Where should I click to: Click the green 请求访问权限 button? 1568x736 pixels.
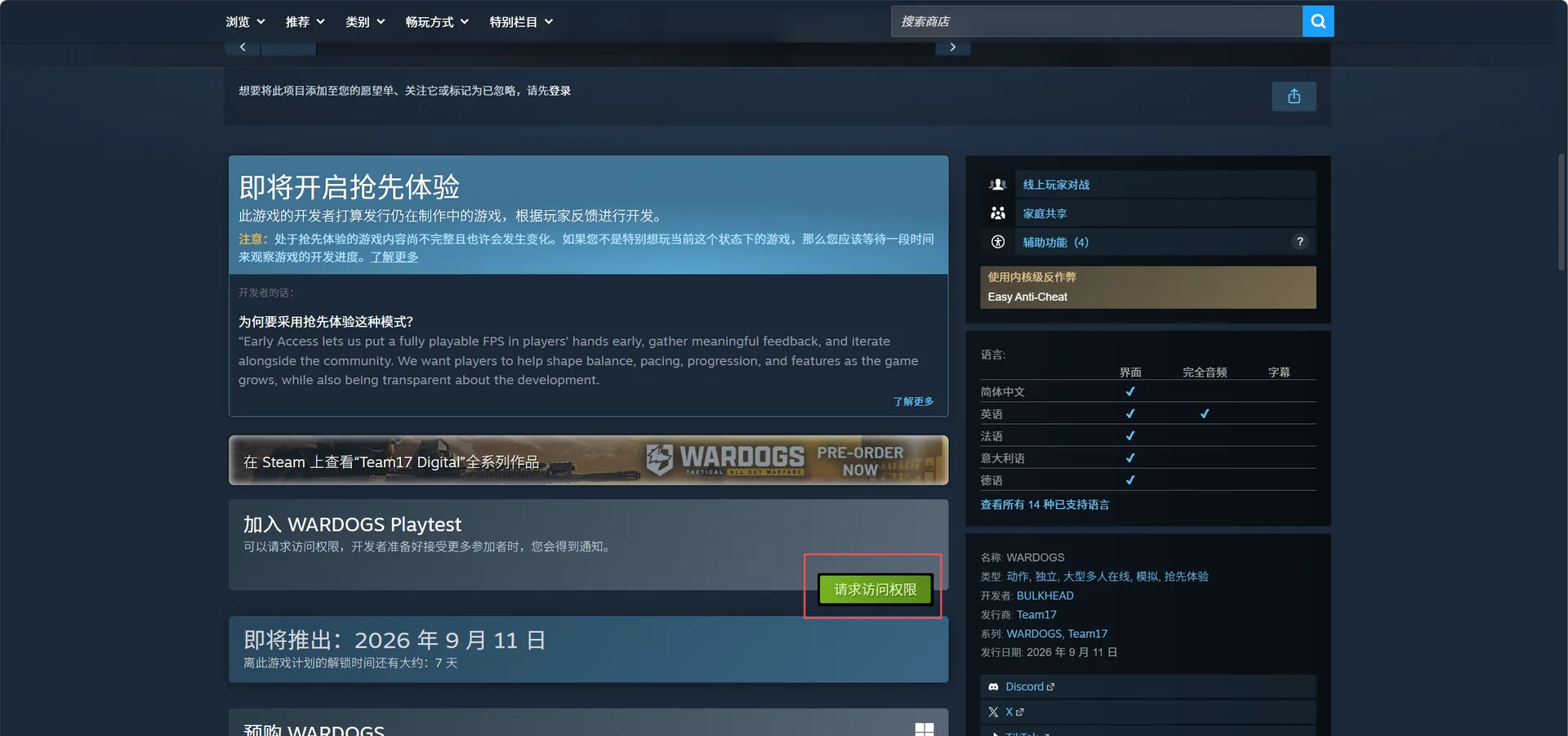pos(875,590)
